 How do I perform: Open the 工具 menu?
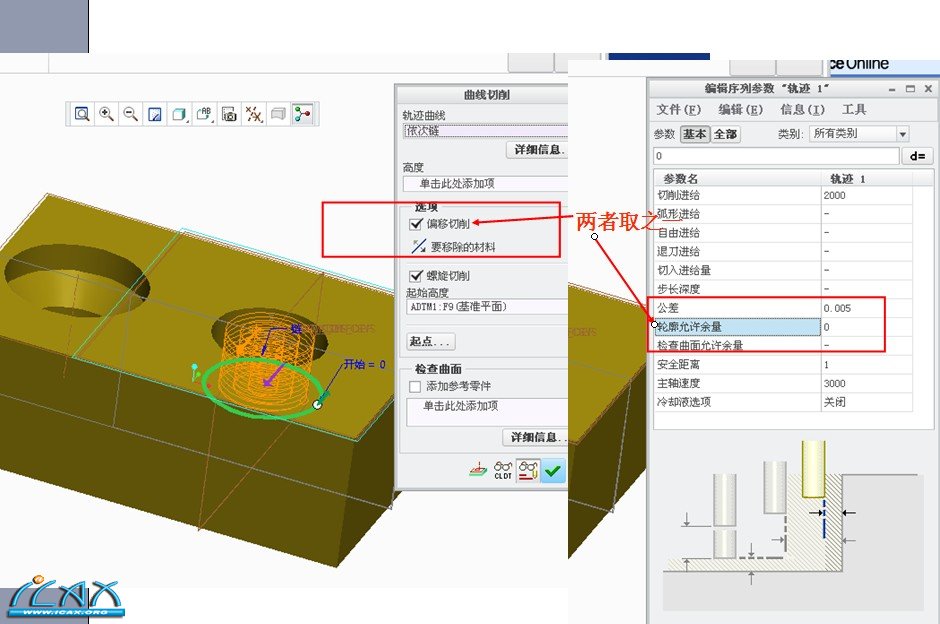tap(854, 110)
